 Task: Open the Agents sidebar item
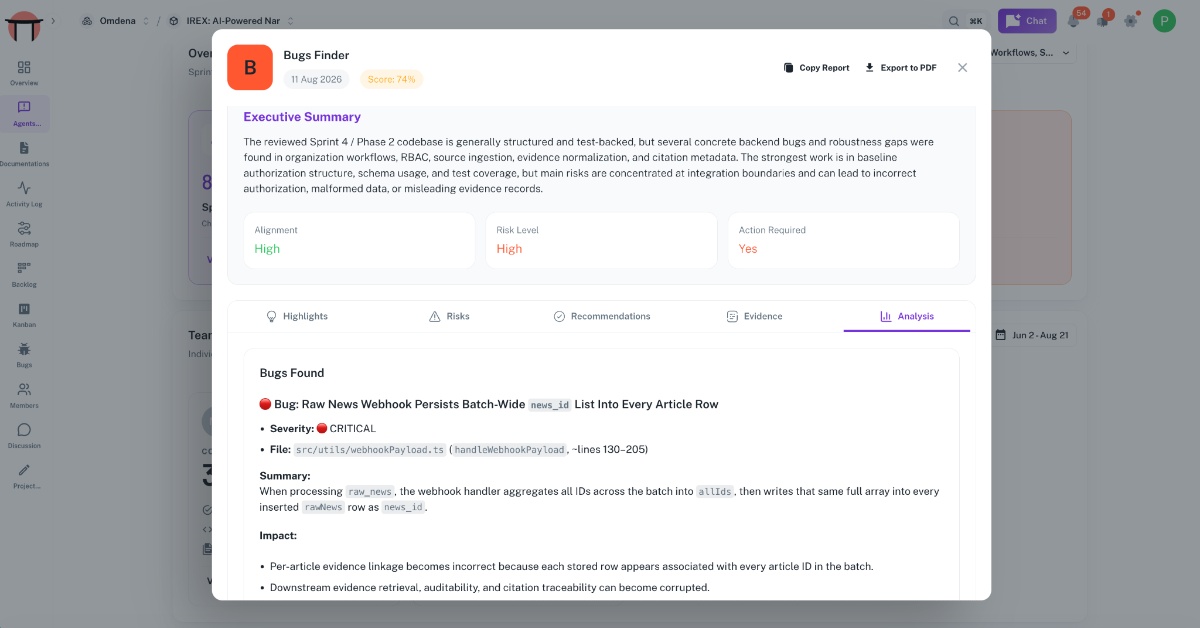click(24, 113)
